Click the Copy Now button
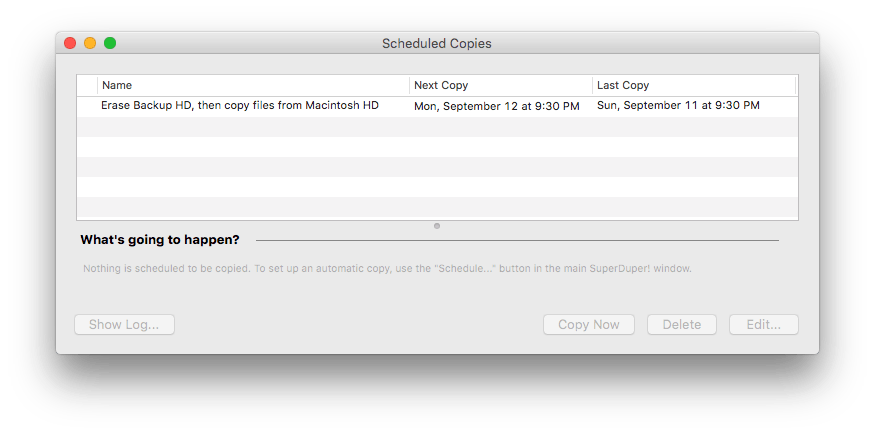The image size is (875, 434). point(589,325)
